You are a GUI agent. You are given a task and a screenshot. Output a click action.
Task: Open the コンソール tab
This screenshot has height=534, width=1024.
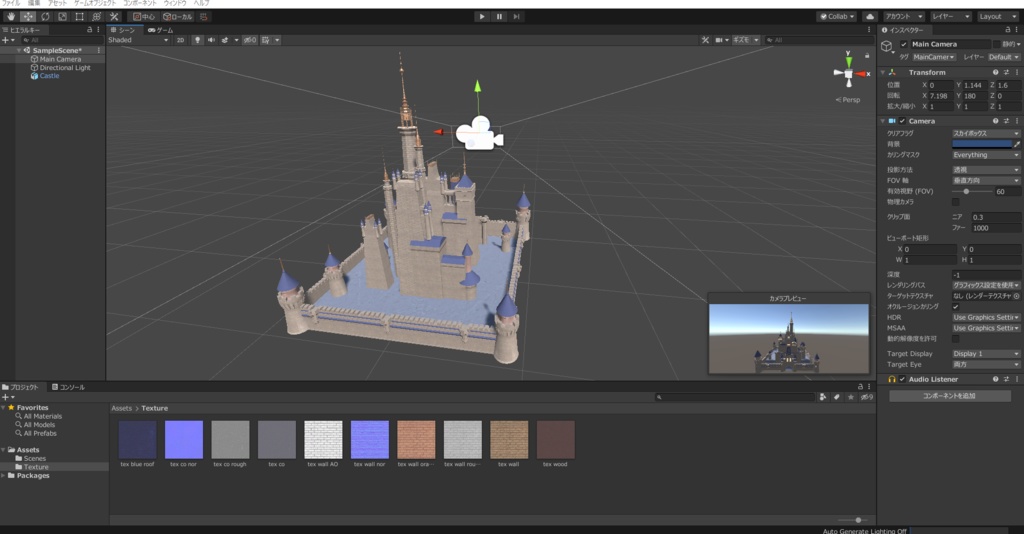[x=69, y=387]
